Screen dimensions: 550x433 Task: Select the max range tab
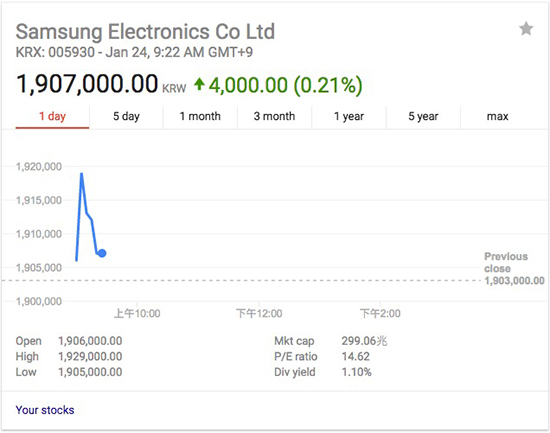tap(497, 116)
